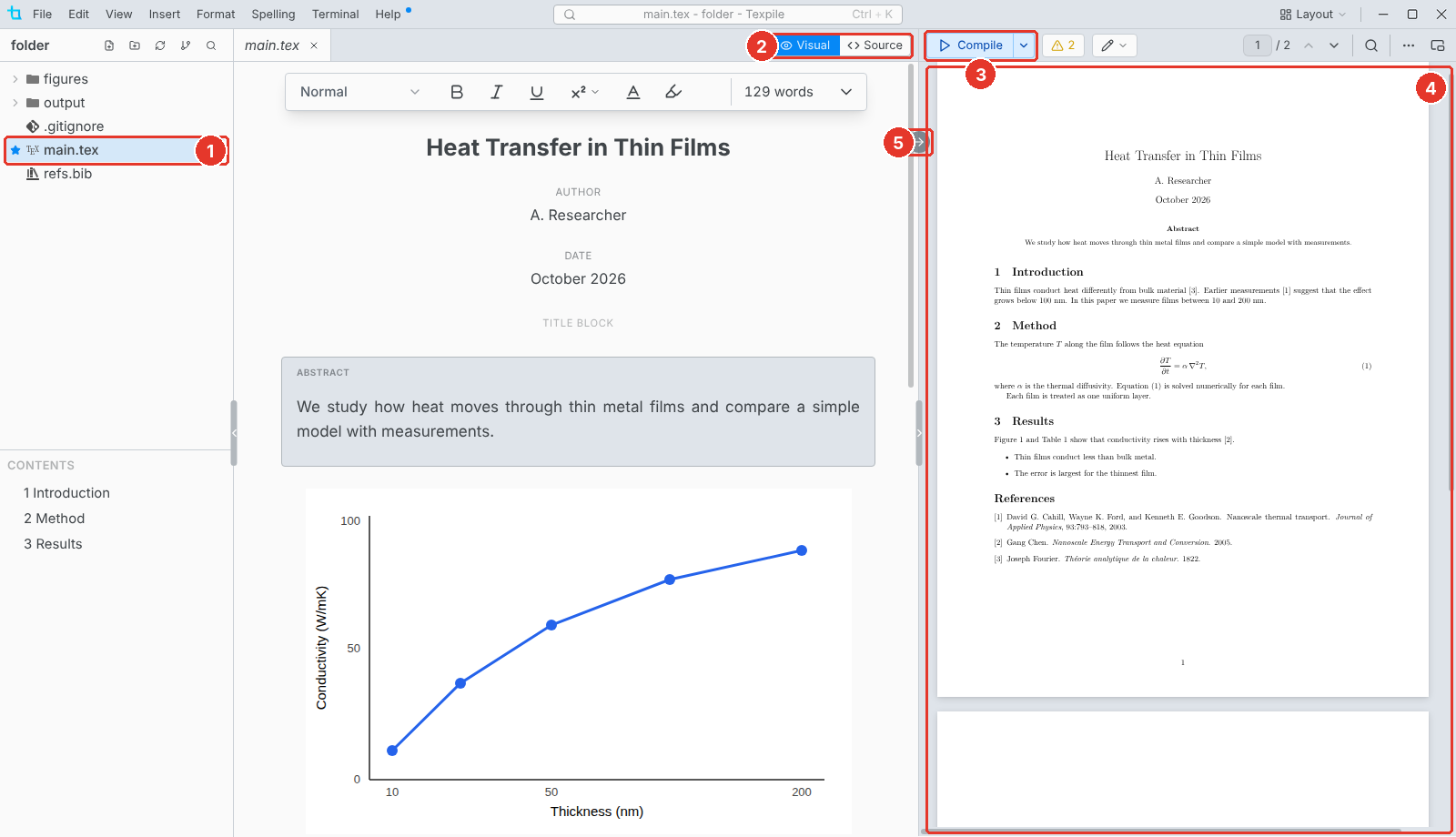1456x837 pixels.
Task: Open refs.bib in file tree
Action: (x=116, y=174)
